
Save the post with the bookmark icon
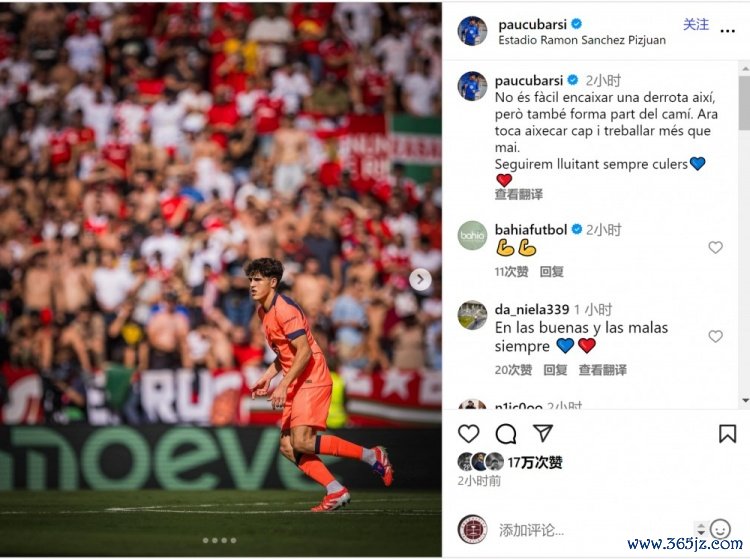(727, 434)
